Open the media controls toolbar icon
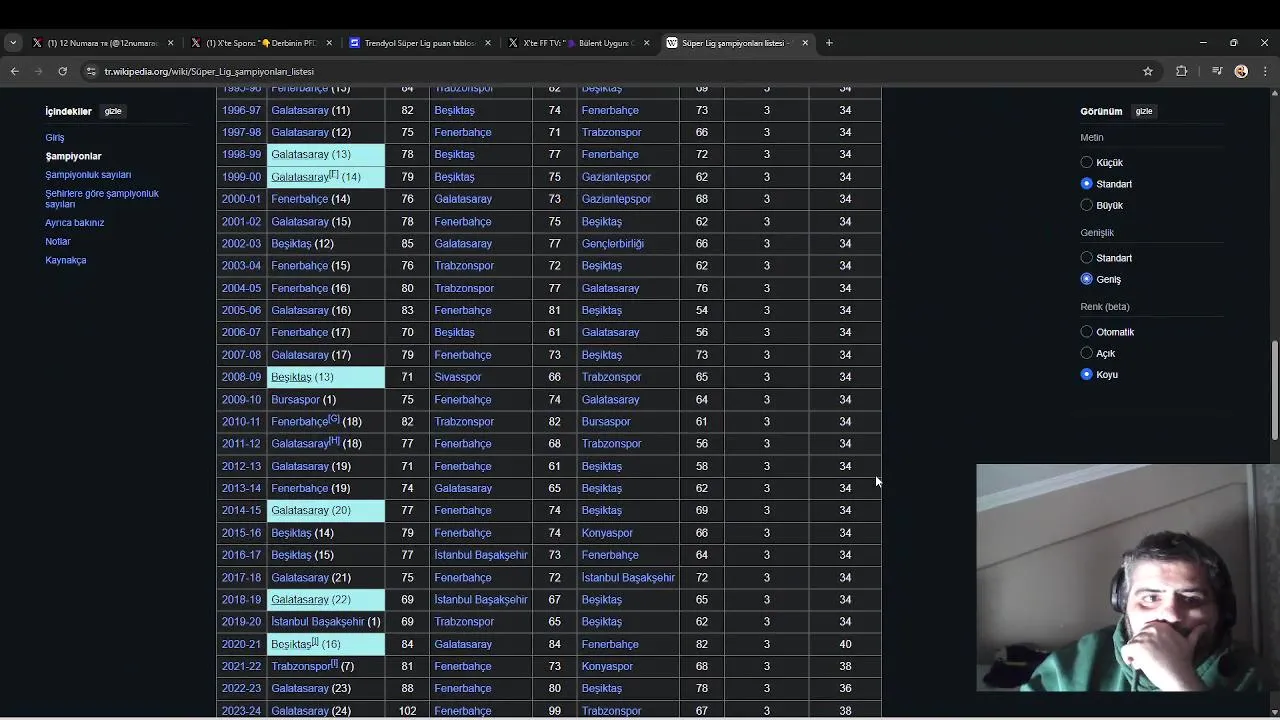This screenshot has height=720, width=1280. 1217,71
